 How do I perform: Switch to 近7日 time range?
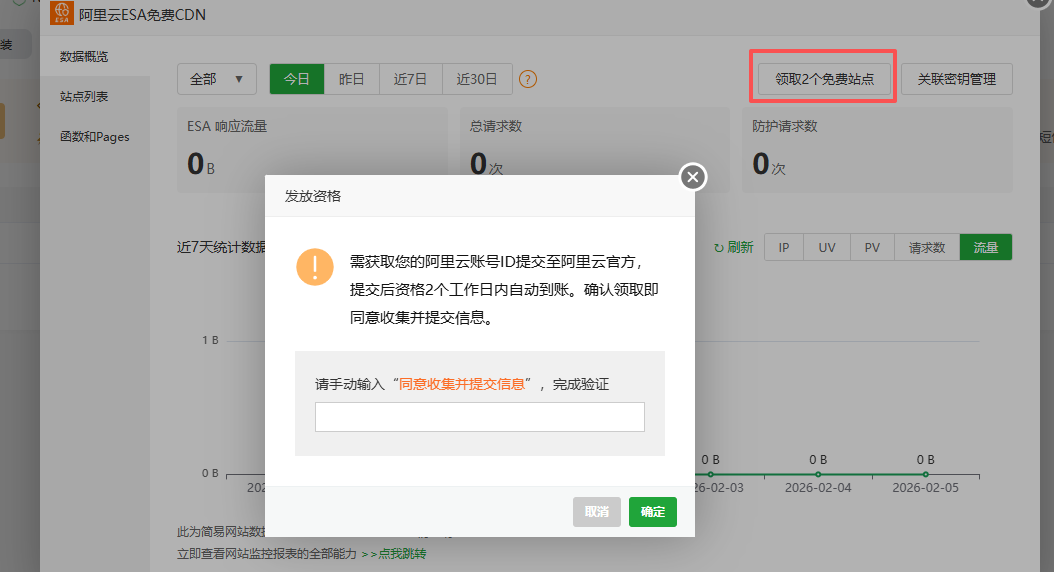point(410,79)
